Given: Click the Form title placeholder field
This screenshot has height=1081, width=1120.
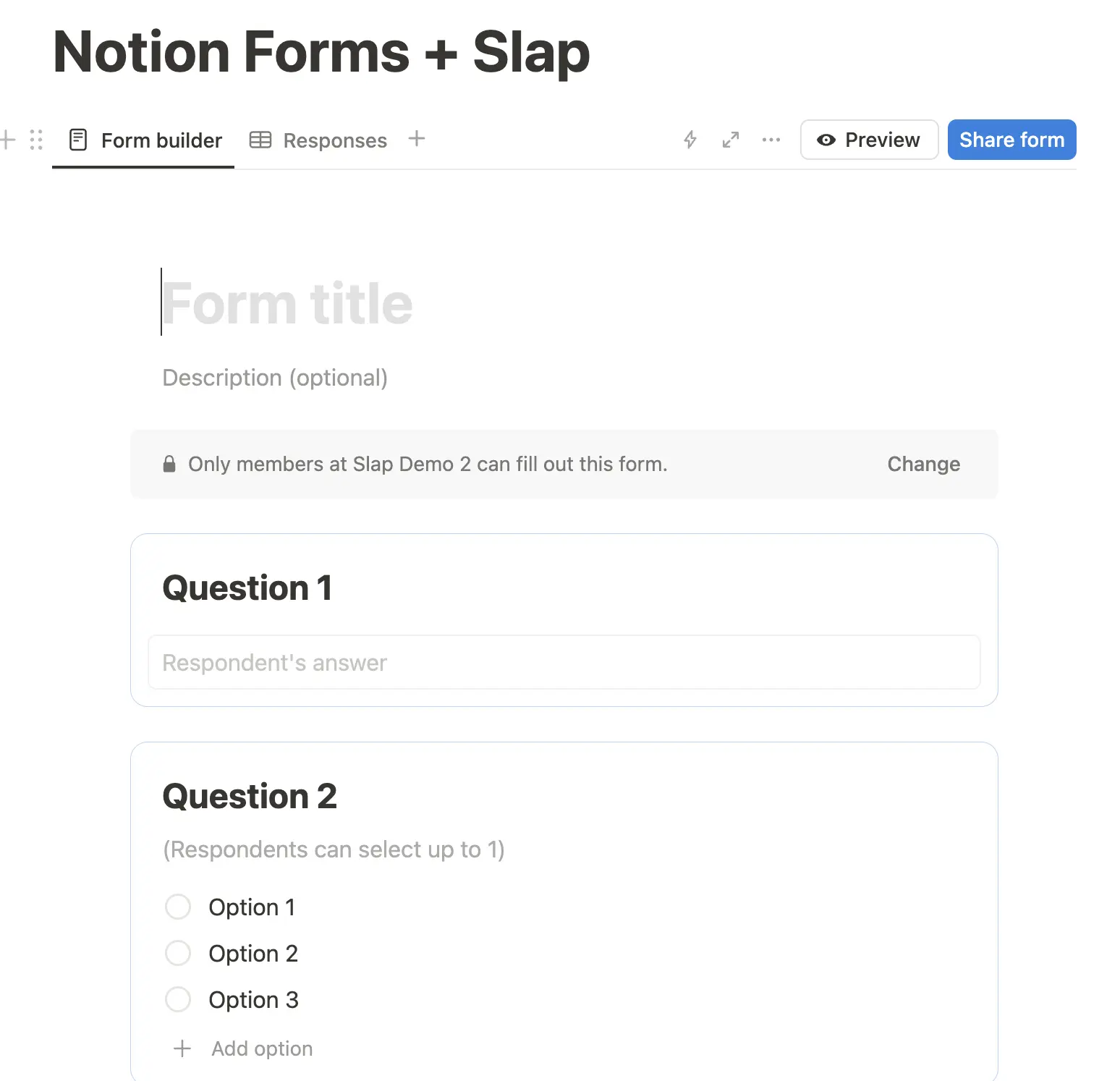Looking at the screenshot, I should (288, 304).
